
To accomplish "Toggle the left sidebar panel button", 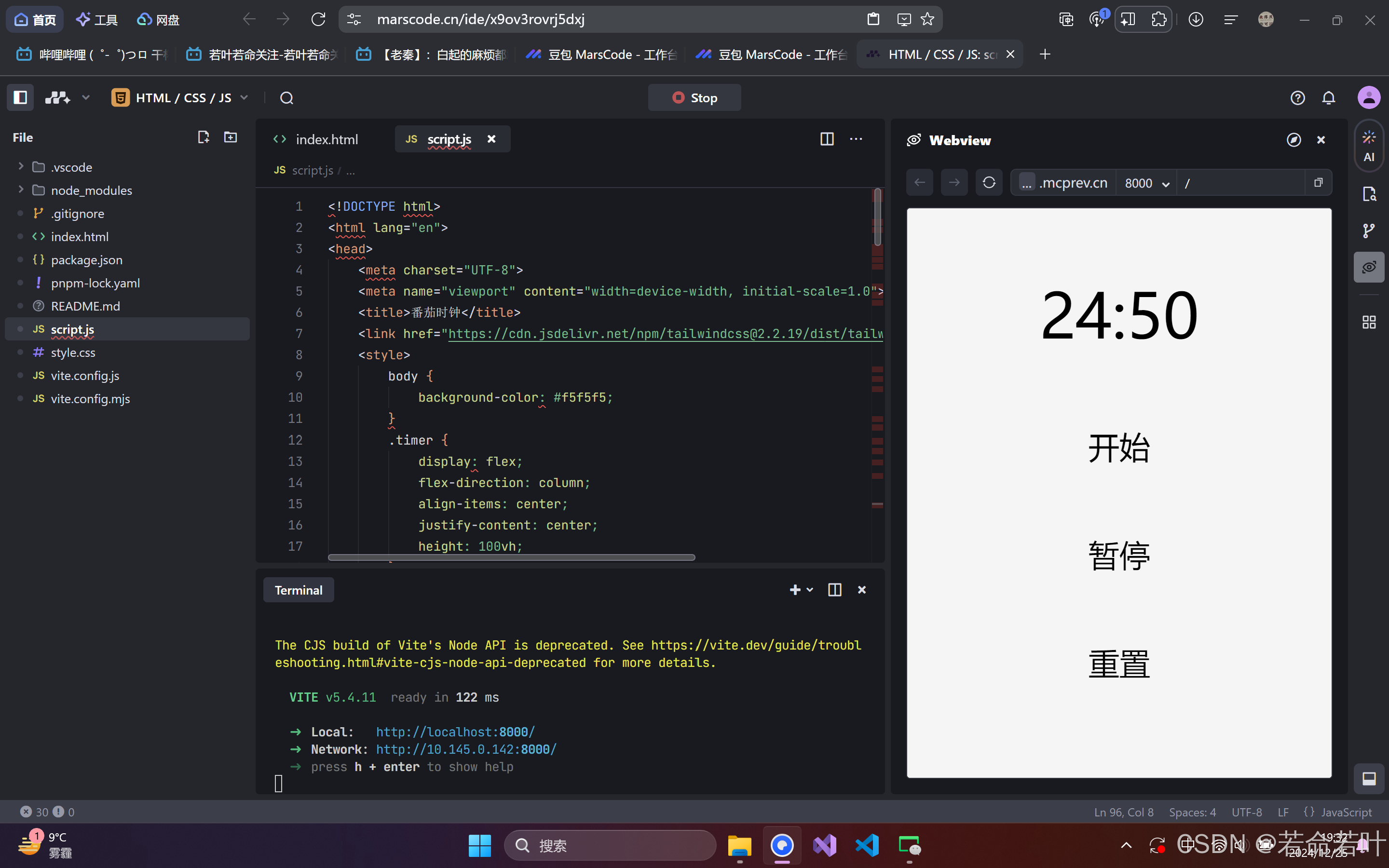I will tap(20, 97).
